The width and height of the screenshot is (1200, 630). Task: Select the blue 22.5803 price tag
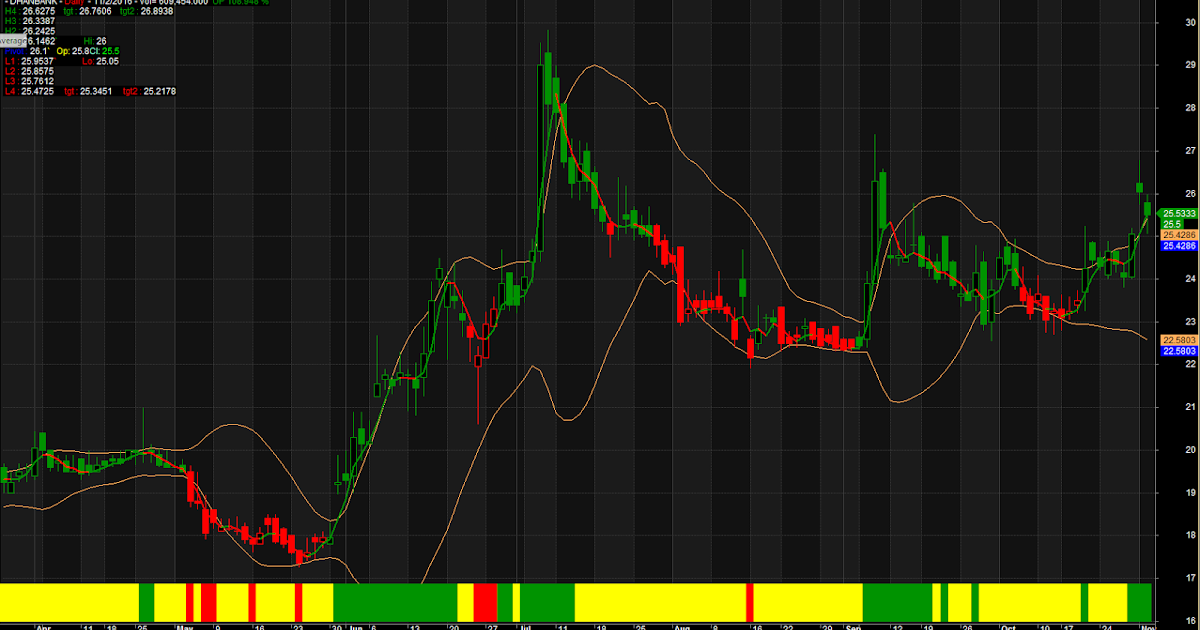click(1179, 351)
